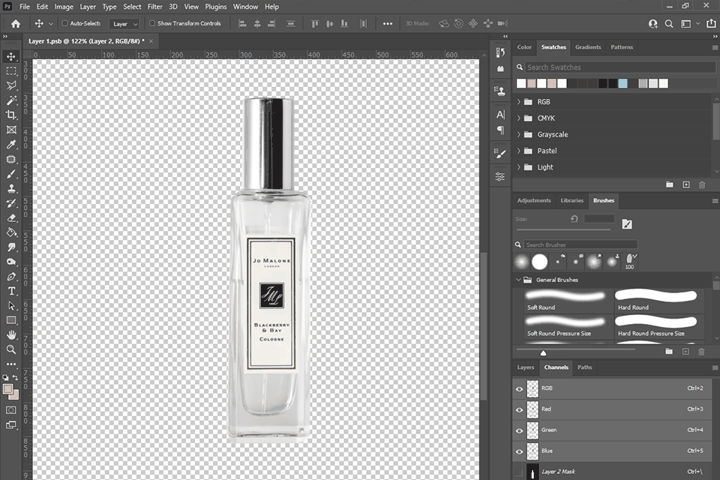The height and width of the screenshot is (480, 720).
Task: Hide the Green channel eye icon
Action: pos(519,431)
